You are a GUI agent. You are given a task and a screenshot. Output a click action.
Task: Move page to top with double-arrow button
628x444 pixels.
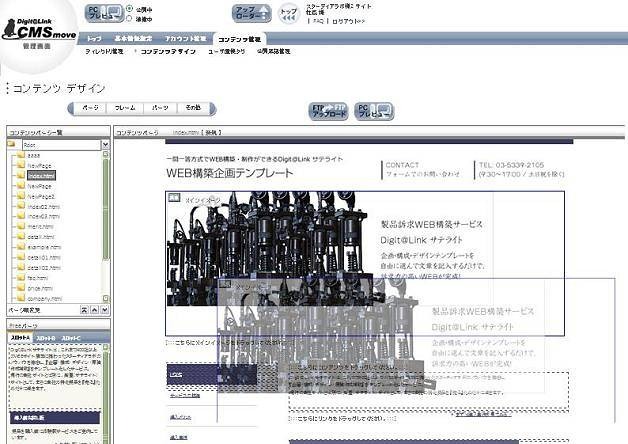point(84,310)
